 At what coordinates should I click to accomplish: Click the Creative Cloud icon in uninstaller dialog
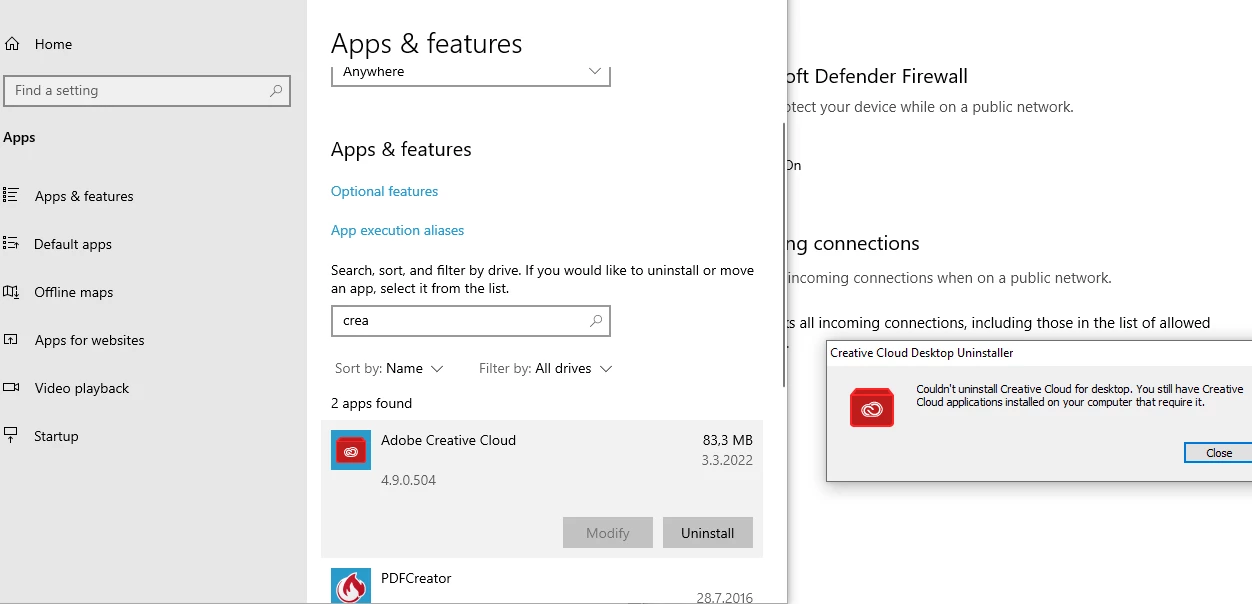point(872,408)
